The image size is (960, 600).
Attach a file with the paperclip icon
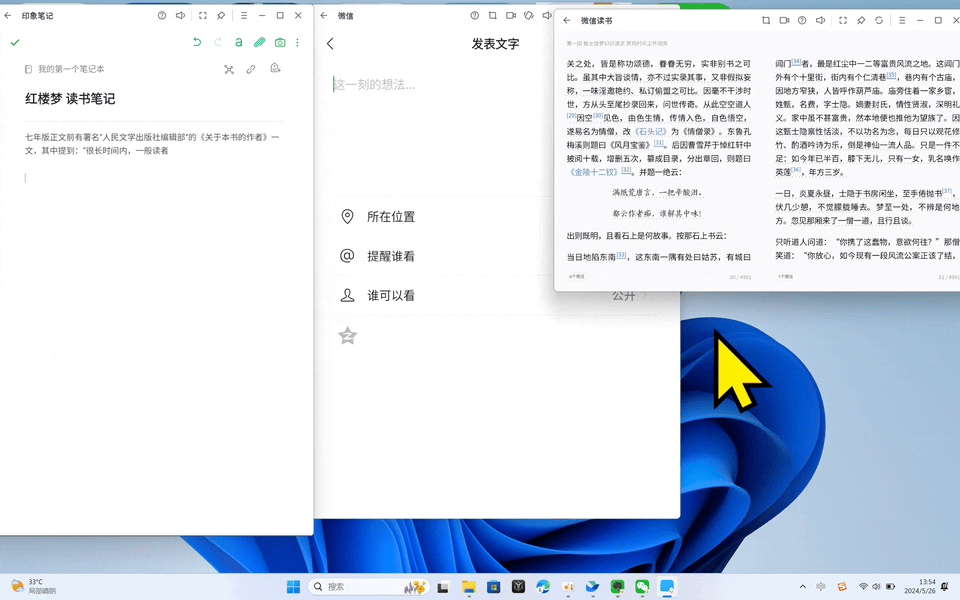[260, 42]
